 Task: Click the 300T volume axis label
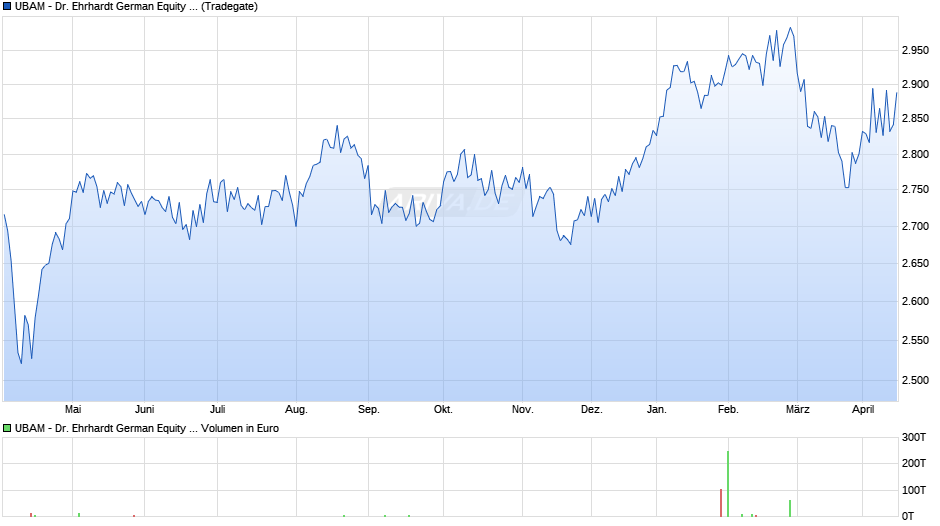tap(914, 437)
